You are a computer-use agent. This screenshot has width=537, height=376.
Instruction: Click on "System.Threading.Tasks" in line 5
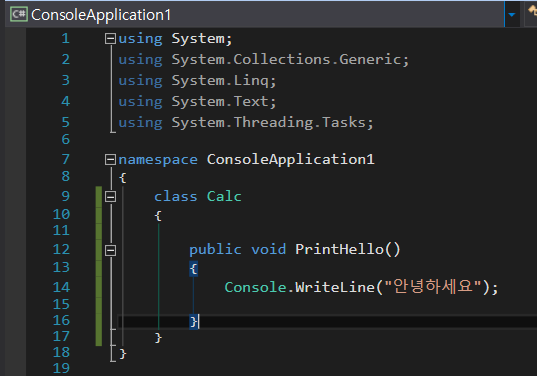(x=268, y=123)
